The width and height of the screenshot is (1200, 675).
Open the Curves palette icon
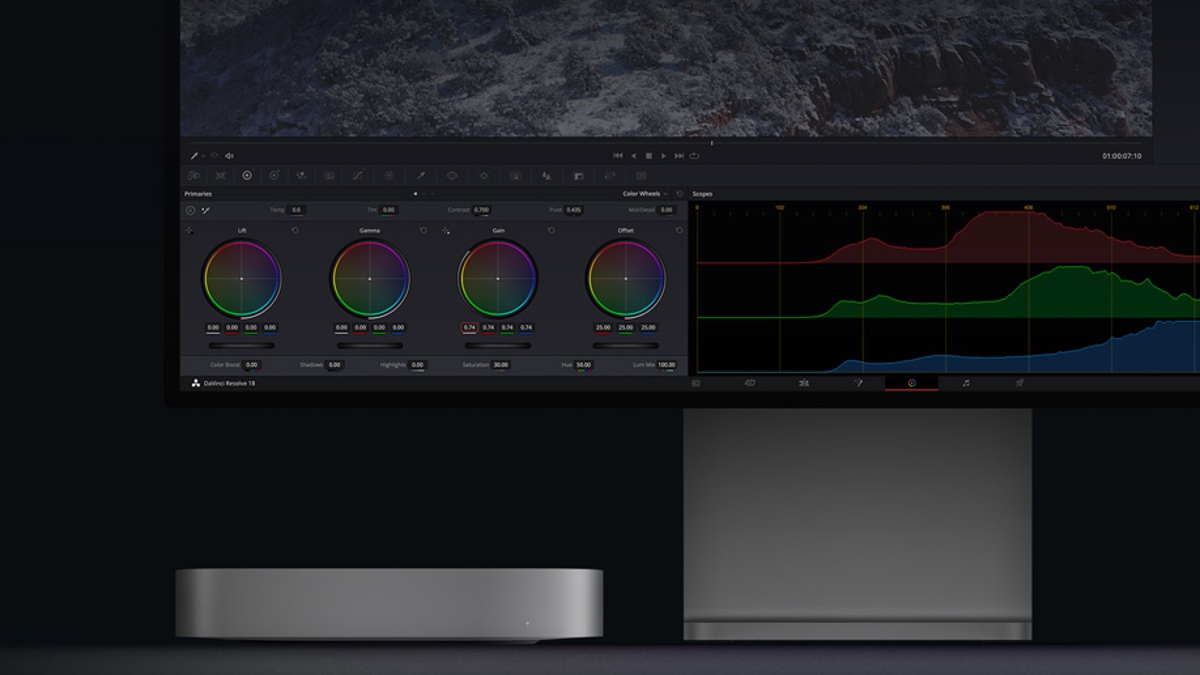(x=357, y=175)
